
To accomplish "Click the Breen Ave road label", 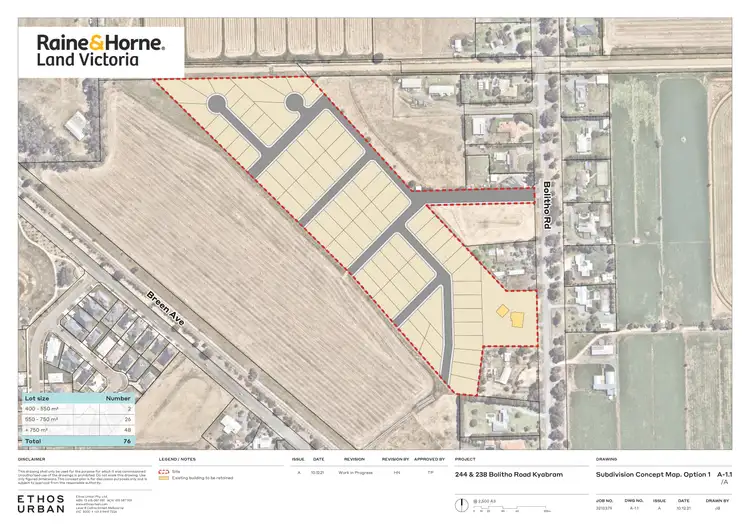I will click(165, 308).
